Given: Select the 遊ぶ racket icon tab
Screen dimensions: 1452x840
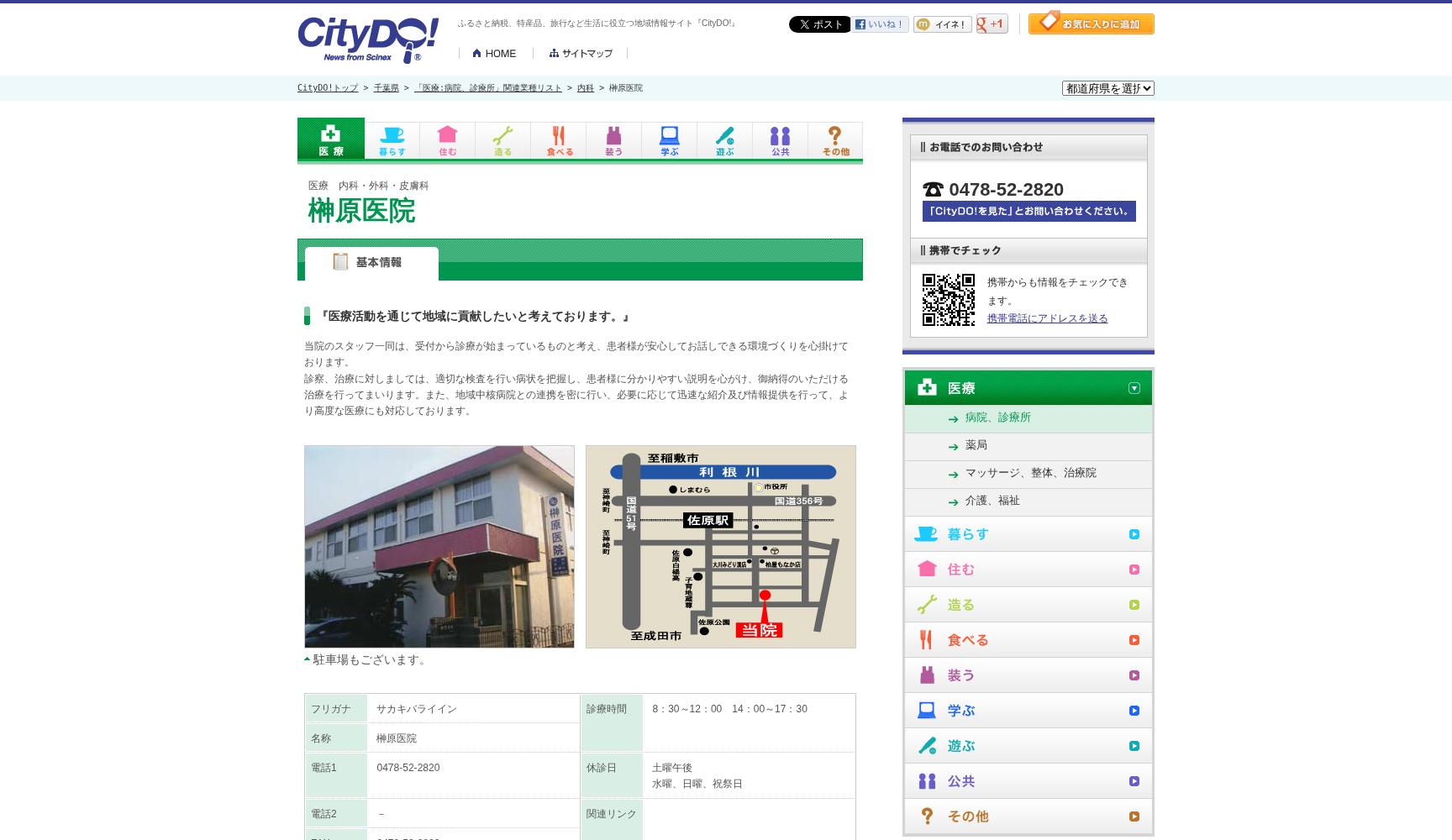Looking at the screenshot, I should pyautogui.click(x=725, y=140).
